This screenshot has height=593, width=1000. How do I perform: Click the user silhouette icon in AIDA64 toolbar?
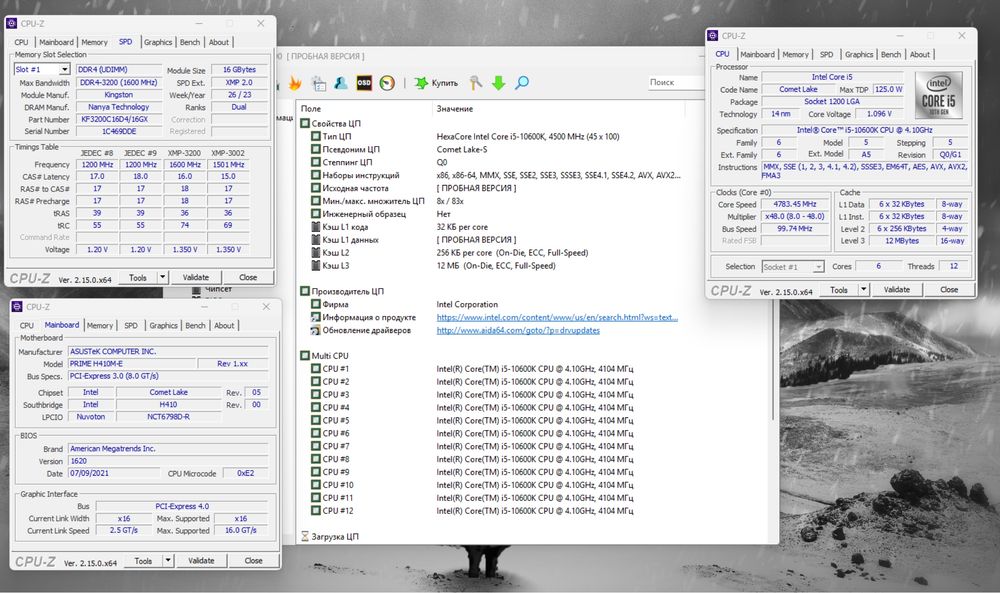[341, 83]
